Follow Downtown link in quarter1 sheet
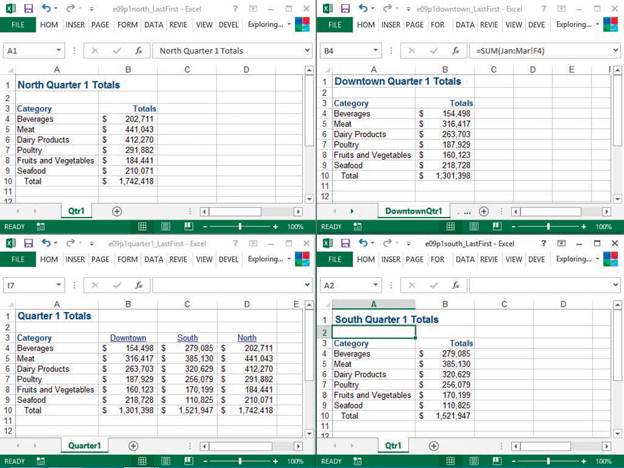624x468 pixels. [x=128, y=338]
